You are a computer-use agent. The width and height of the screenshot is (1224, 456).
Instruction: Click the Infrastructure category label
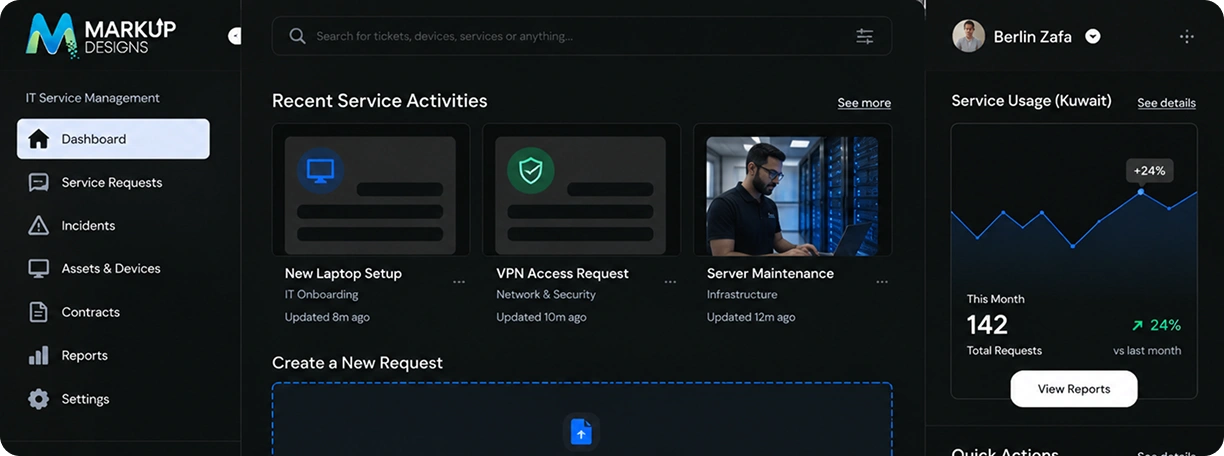(742, 295)
